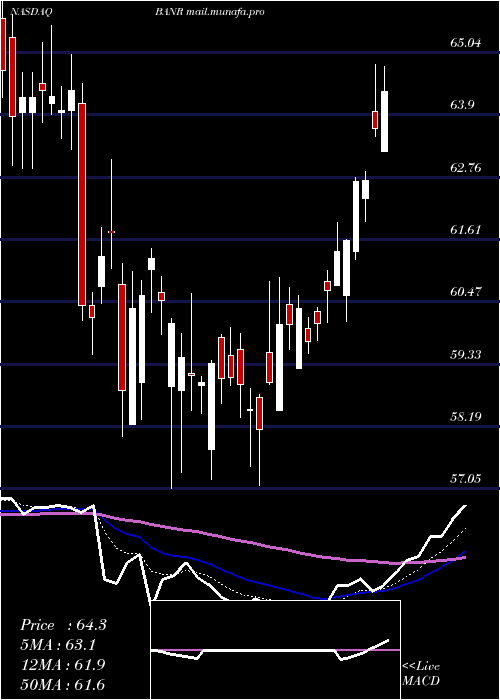Click the 59.33 price axis label

pos(466,354)
